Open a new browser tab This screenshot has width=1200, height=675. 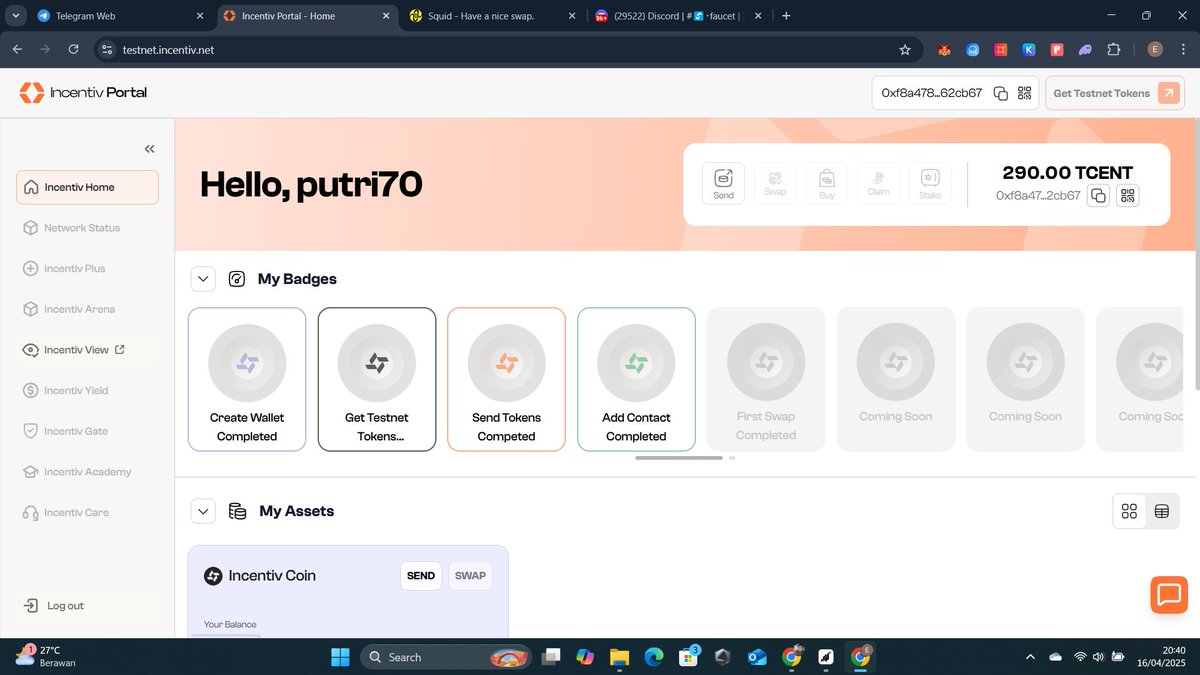[x=786, y=16]
